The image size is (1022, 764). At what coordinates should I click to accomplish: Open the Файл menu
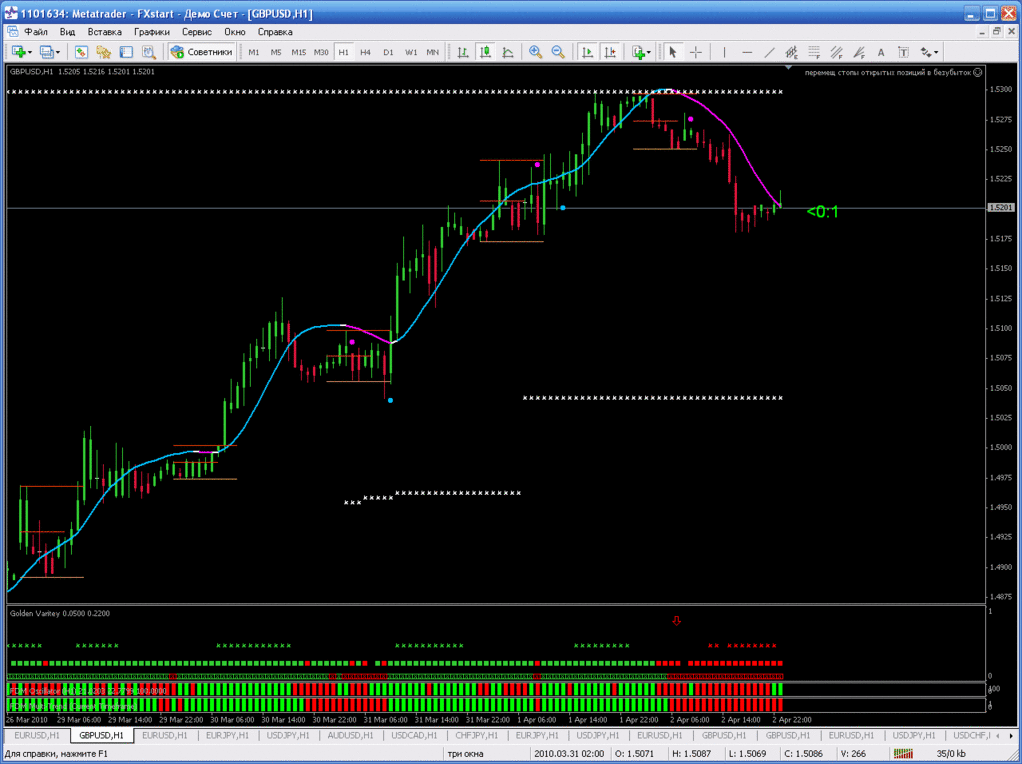[x=36, y=32]
